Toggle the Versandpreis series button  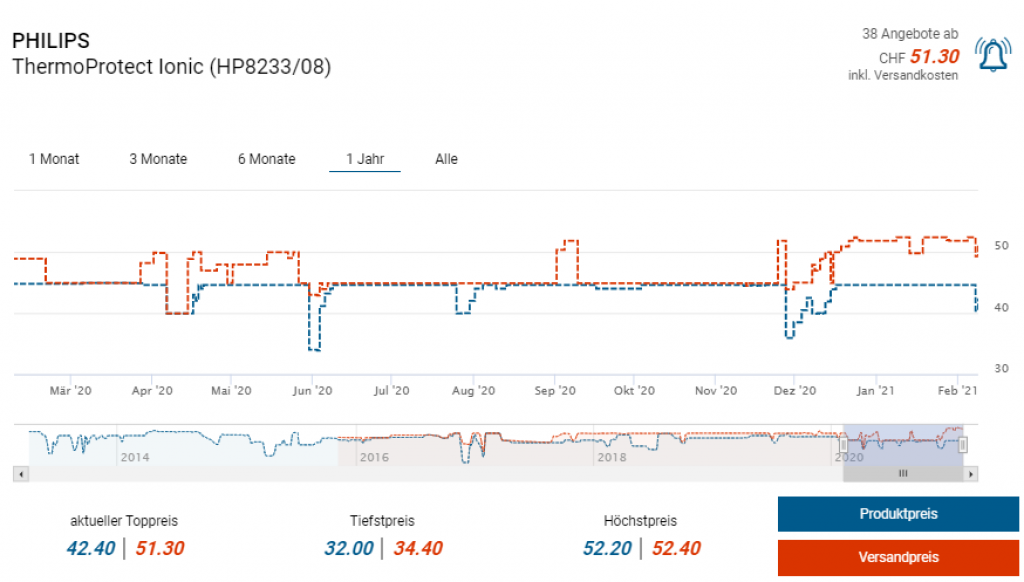898,557
